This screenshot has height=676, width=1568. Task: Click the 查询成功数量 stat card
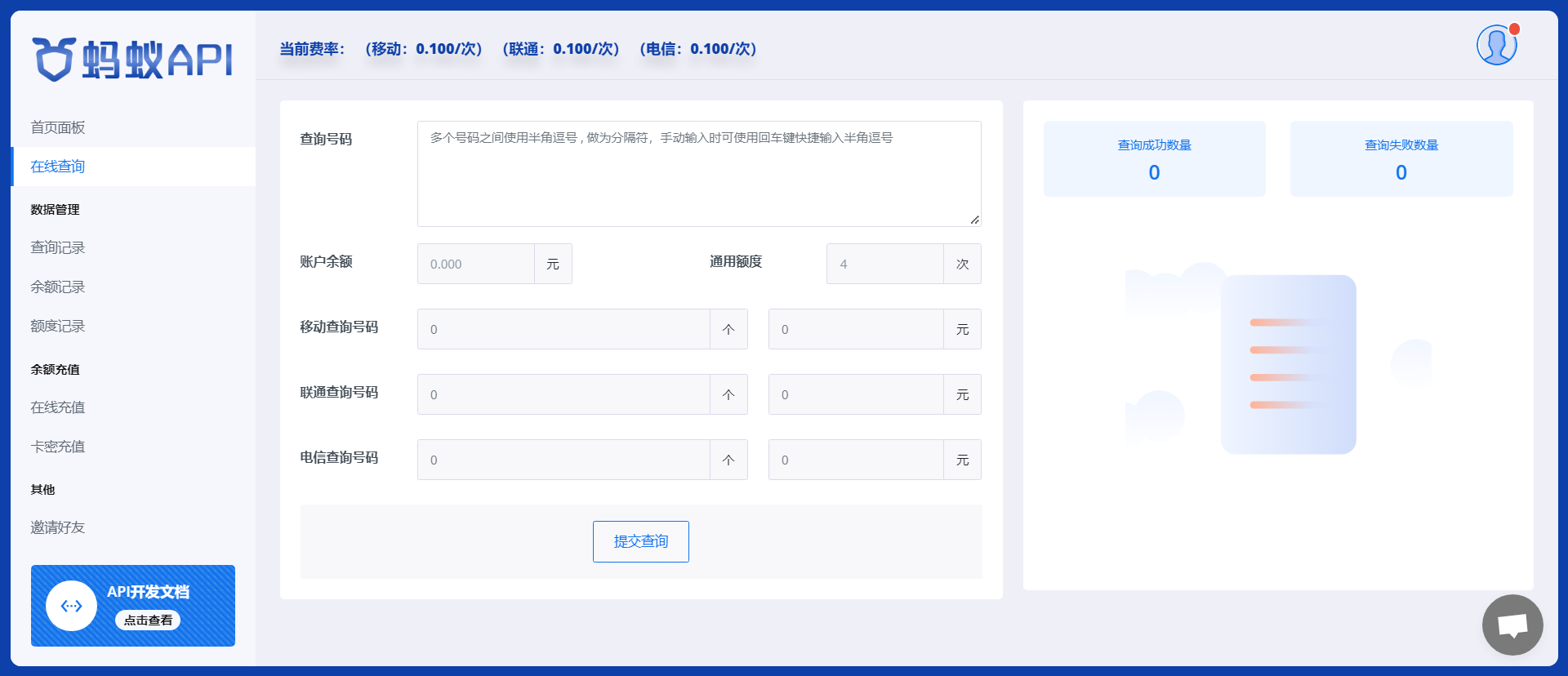[x=1154, y=158]
